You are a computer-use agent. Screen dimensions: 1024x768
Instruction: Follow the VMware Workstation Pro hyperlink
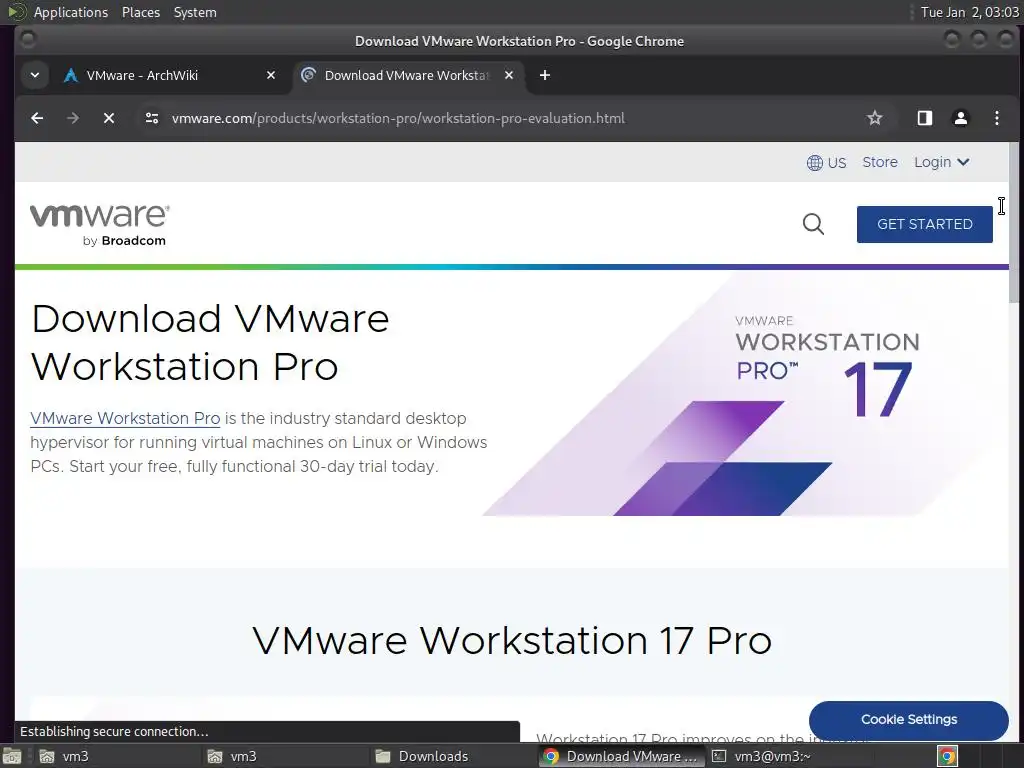[125, 418]
